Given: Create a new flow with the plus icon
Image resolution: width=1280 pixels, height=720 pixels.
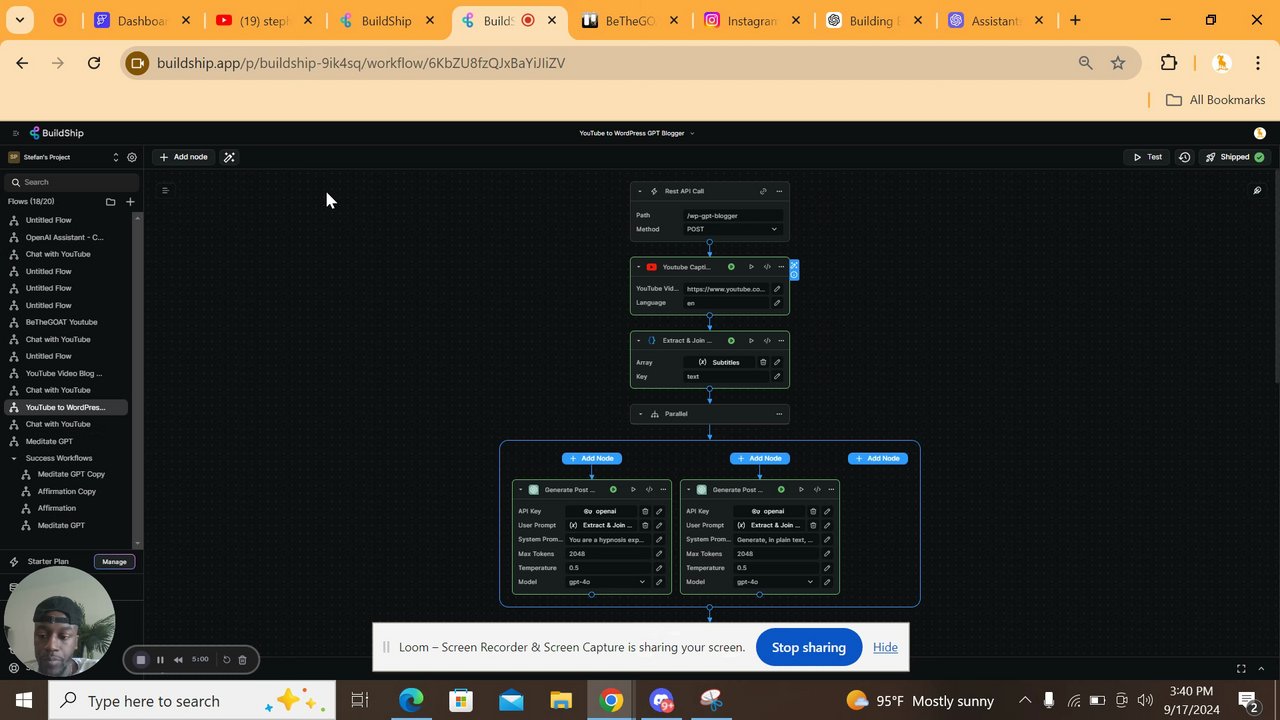Looking at the screenshot, I should (x=130, y=201).
